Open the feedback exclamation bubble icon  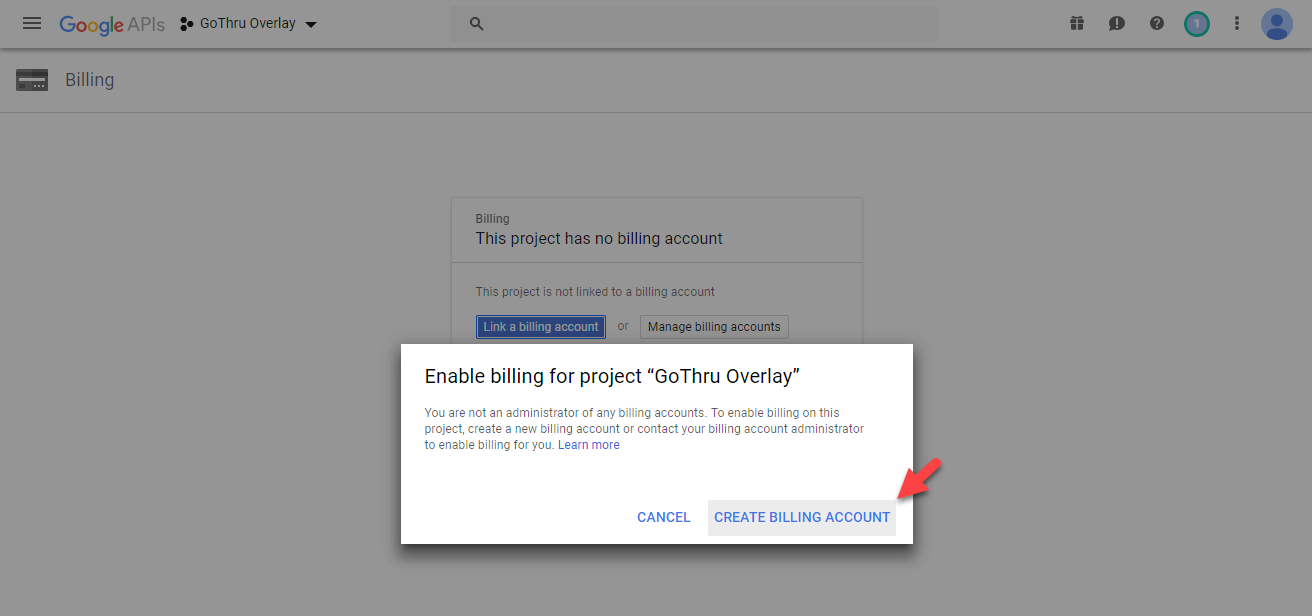click(x=1117, y=22)
